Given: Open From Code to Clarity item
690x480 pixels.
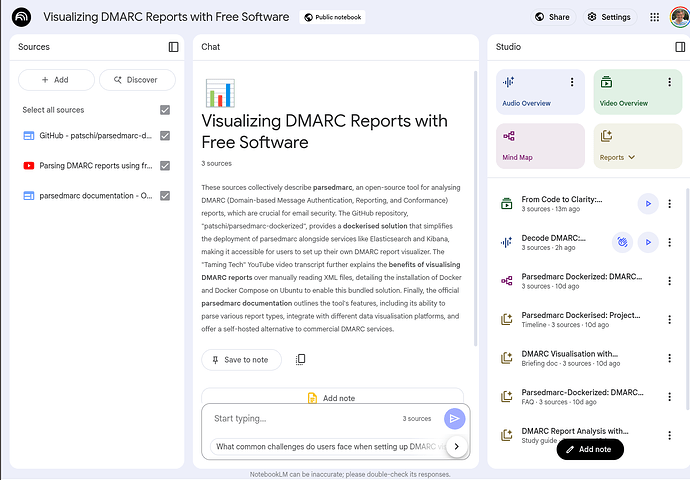Looking at the screenshot, I should tap(562, 204).
